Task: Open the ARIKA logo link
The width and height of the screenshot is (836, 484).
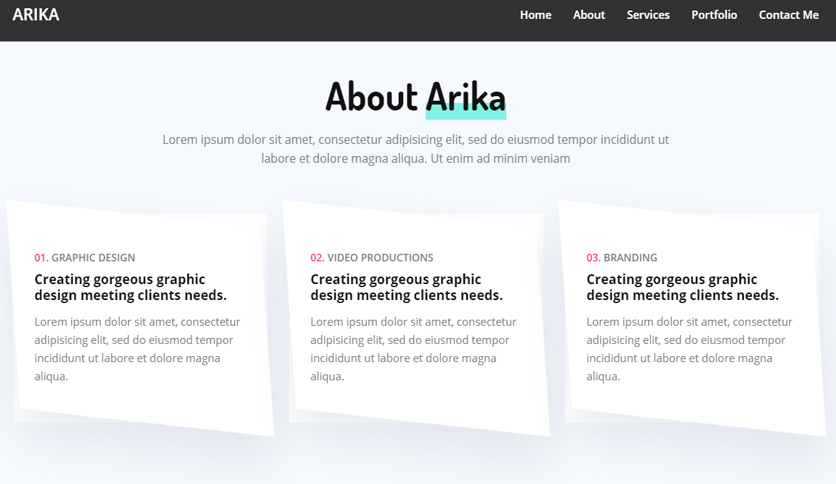Action: (36, 15)
